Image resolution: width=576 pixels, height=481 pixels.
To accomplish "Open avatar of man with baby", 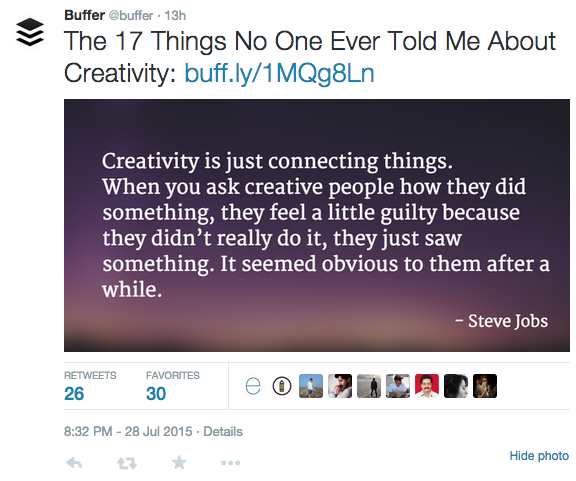I will pos(340,386).
